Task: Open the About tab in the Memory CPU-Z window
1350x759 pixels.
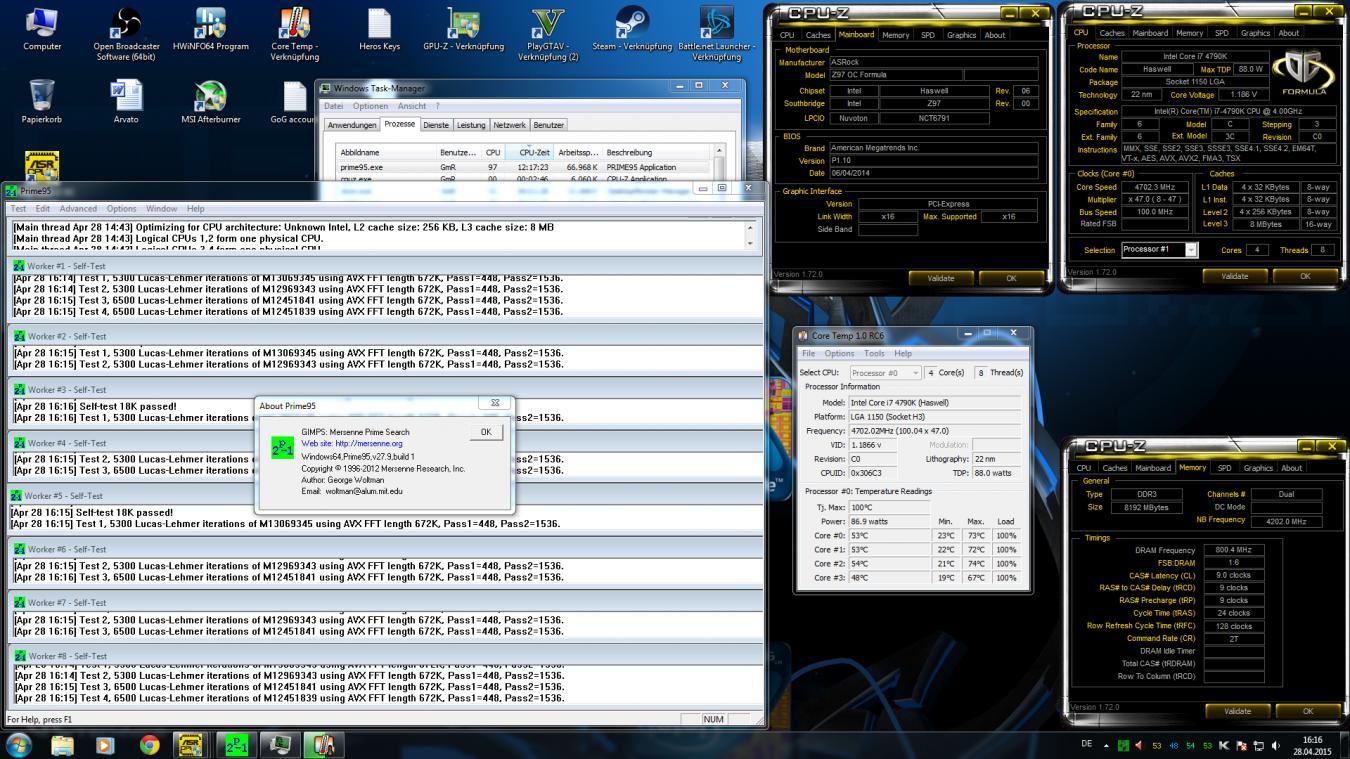Action: click(x=1292, y=467)
